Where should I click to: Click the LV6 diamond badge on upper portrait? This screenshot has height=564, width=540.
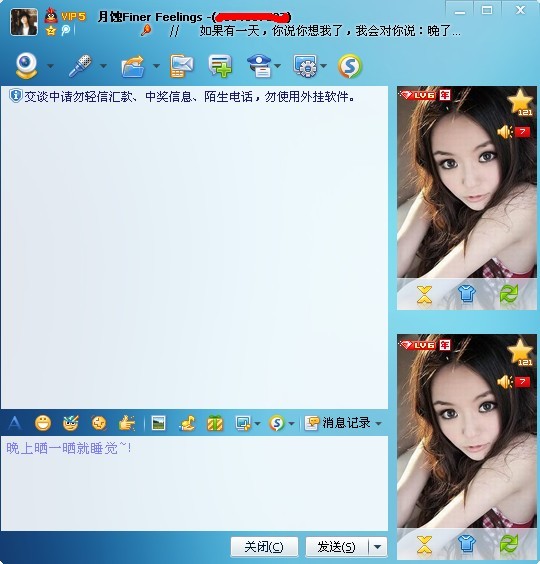click(417, 95)
